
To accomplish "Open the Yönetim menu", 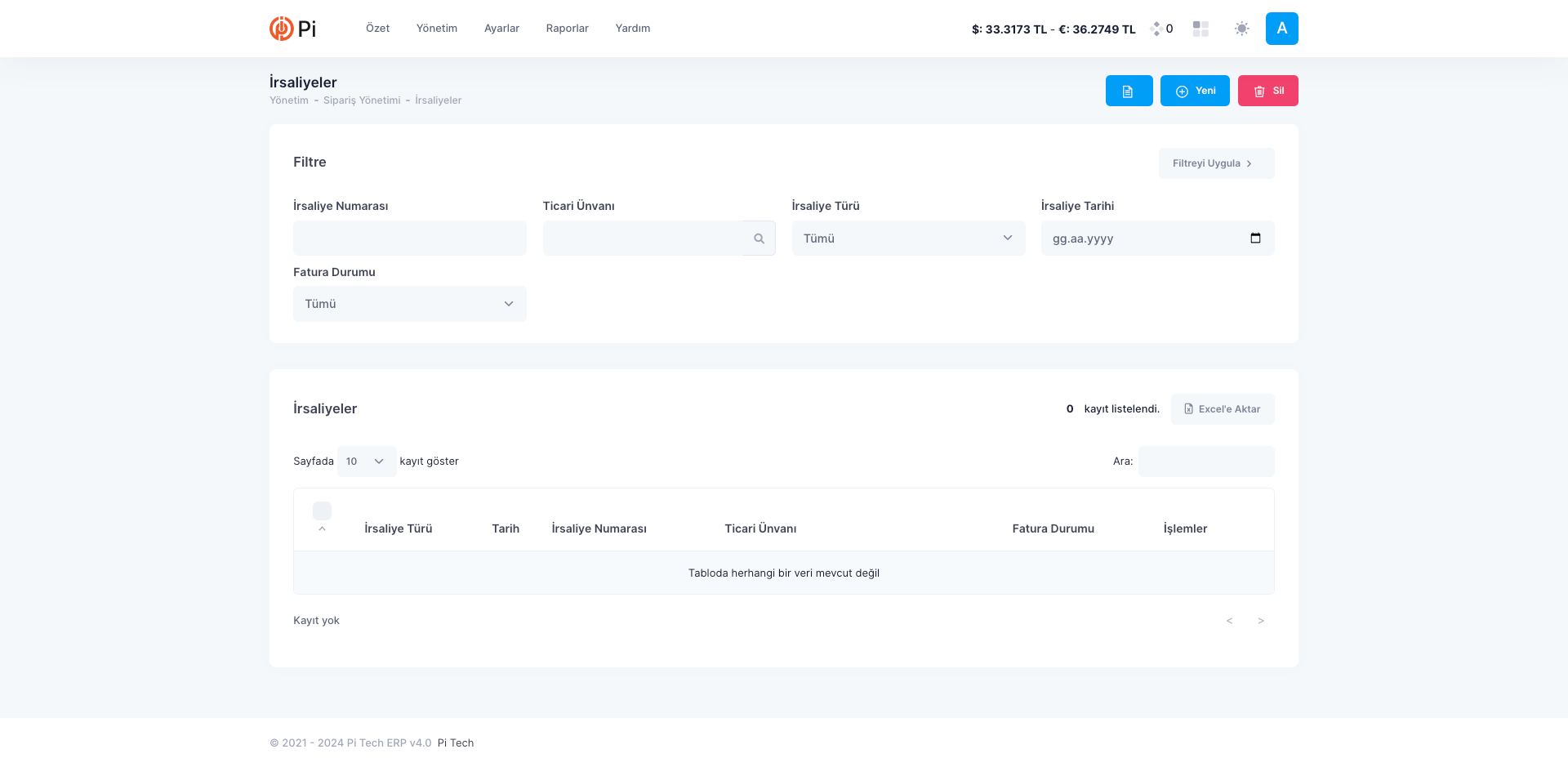I will pyautogui.click(x=436, y=29).
